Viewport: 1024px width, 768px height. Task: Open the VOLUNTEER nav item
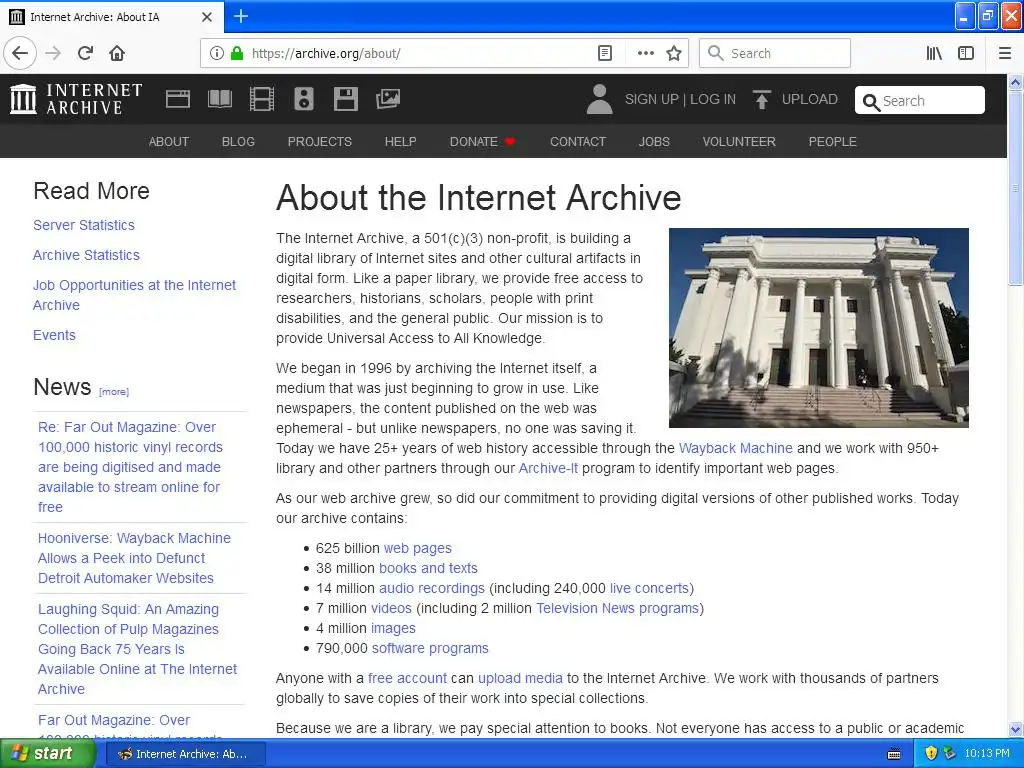739,142
